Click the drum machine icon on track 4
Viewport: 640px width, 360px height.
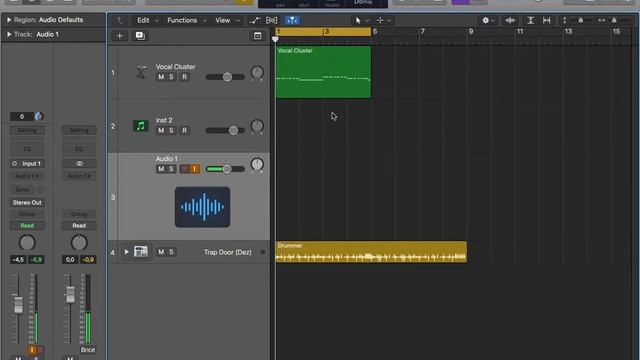pos(141,251)
